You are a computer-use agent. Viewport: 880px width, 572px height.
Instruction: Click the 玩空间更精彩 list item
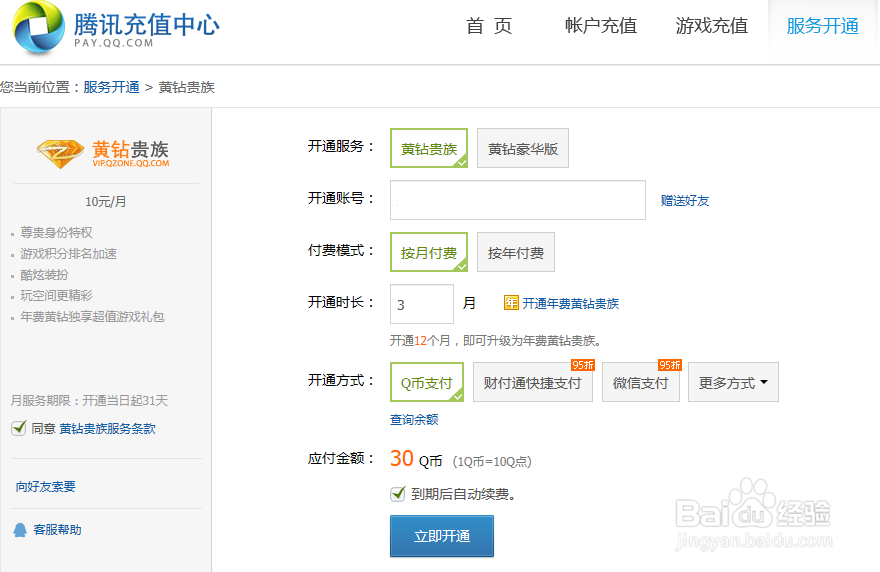click(56, 296)
